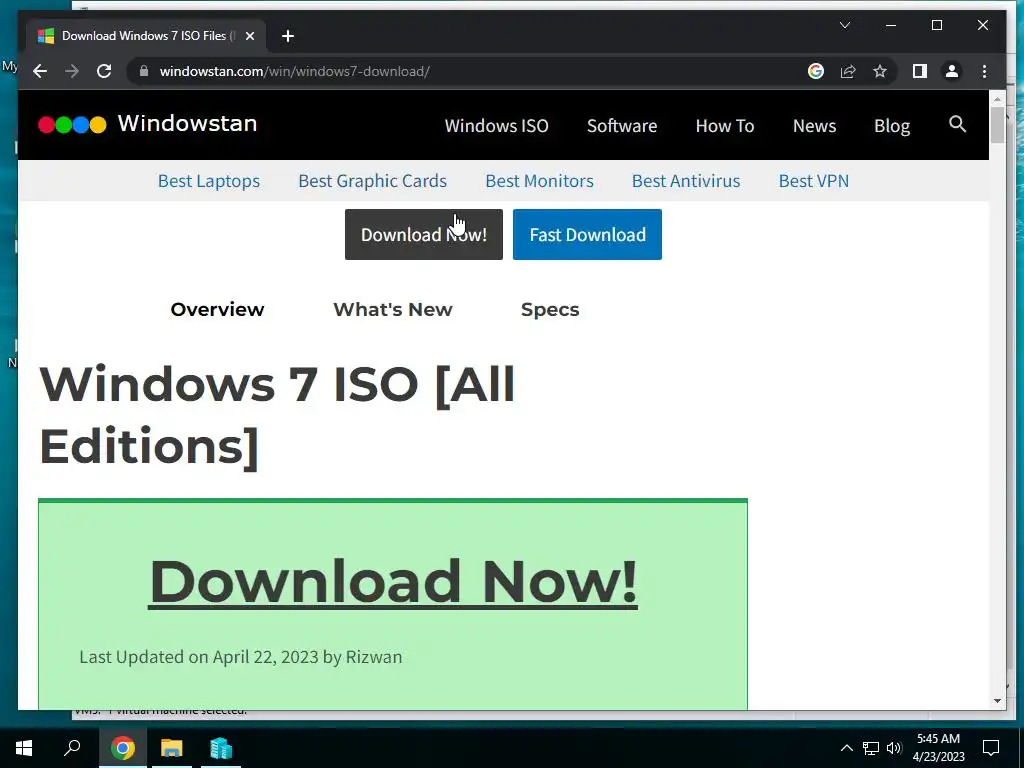Open Chrome side panel
This screenshot has width=1024, height=768.
920,71
